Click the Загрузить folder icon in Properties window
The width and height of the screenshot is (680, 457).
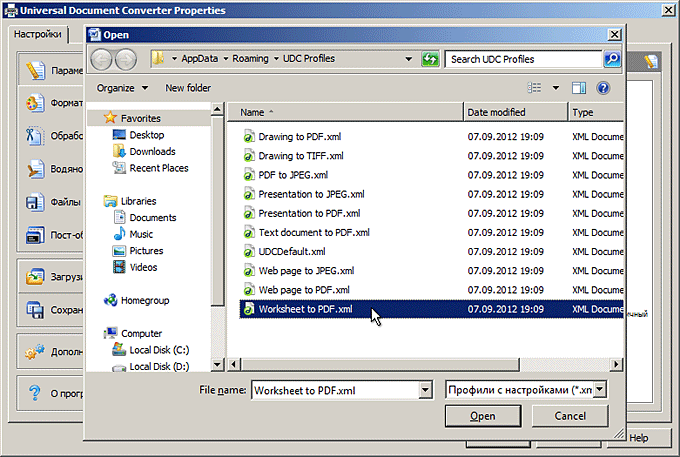coord(35,276)
